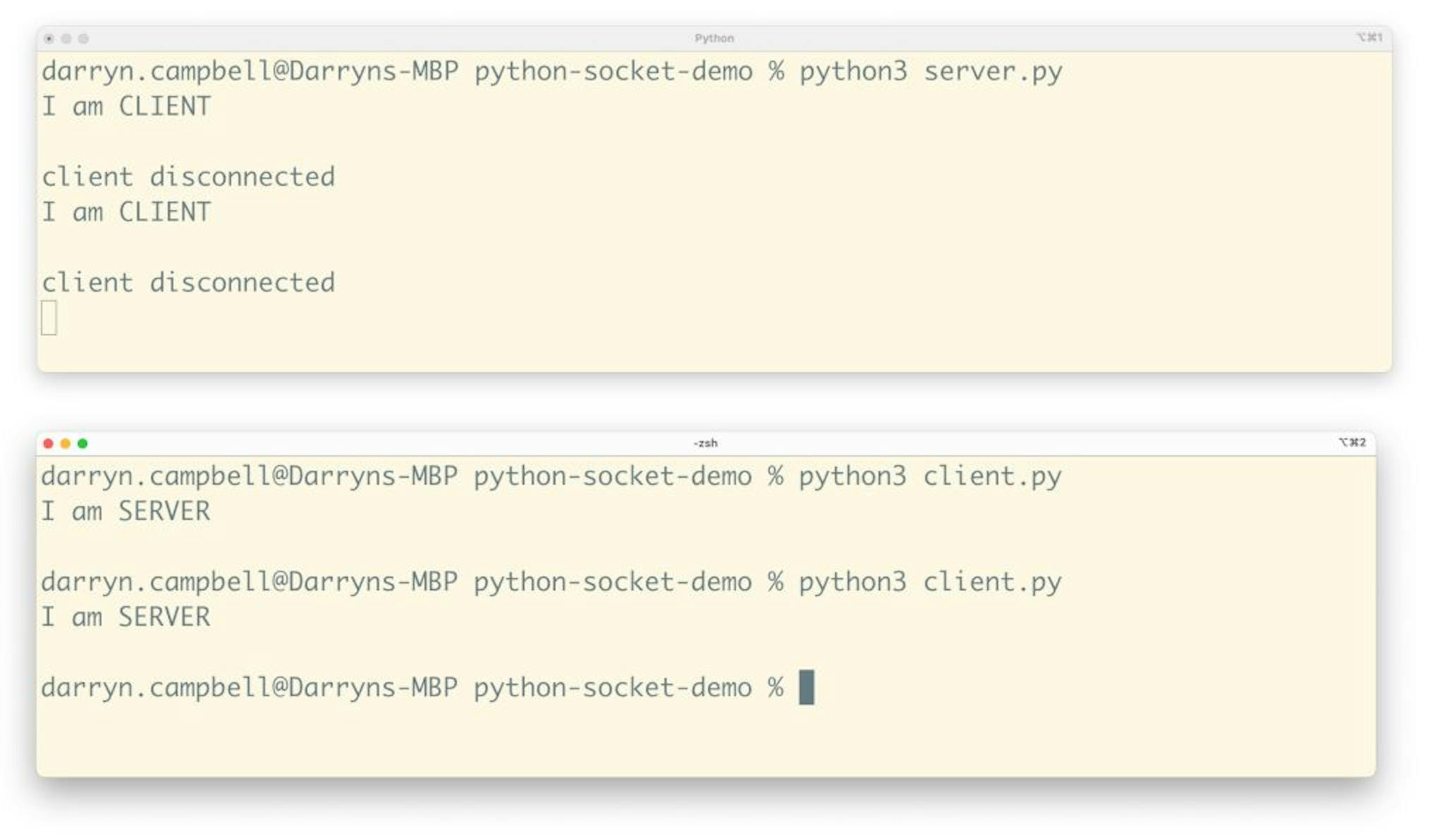This screenshot has height=840, width=1444.
Task: Click second 'I am CLIENT' output line
Action: 126,212
